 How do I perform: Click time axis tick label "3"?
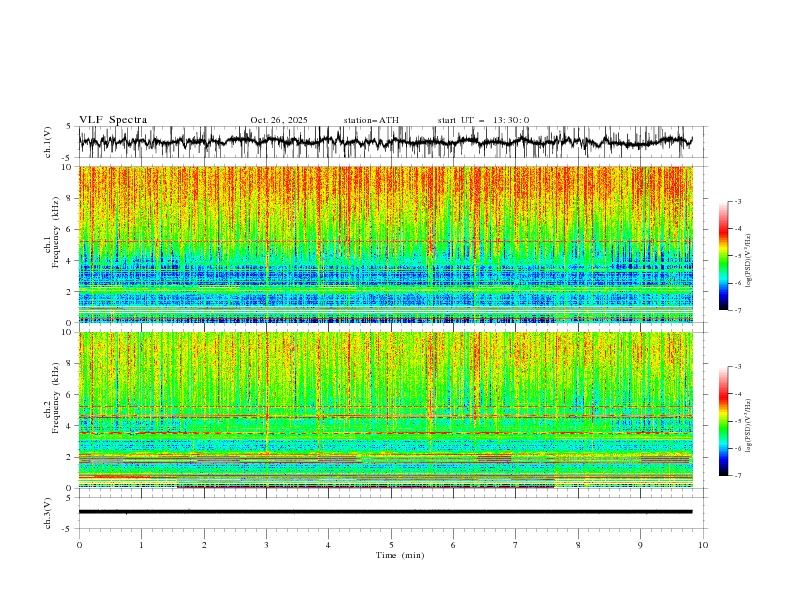click(x=266, y=545)
